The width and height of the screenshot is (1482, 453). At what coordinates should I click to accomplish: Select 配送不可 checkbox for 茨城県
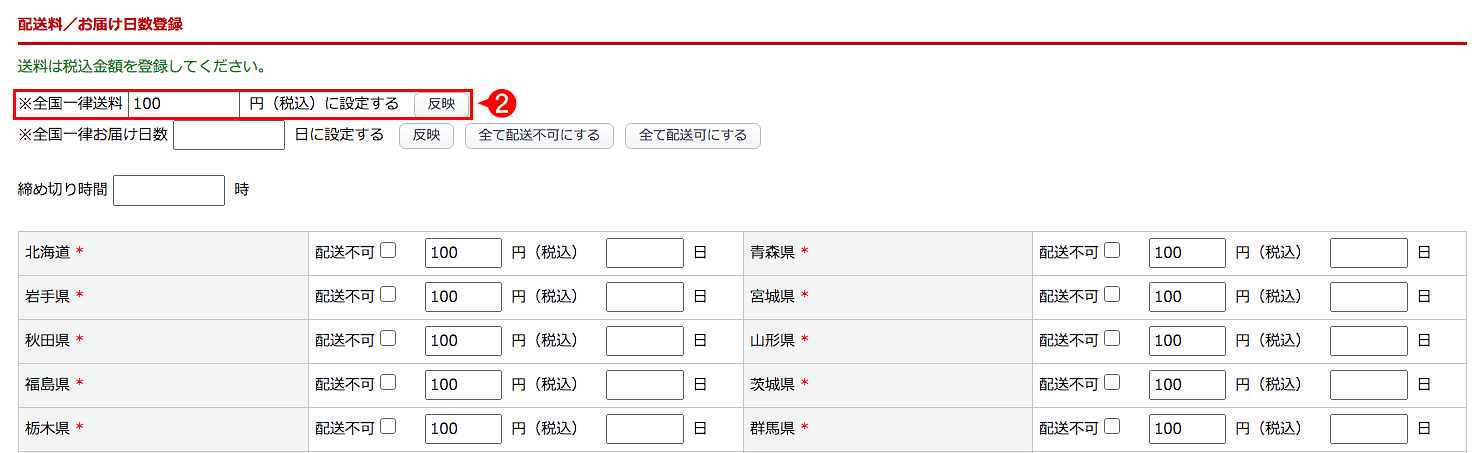pyautogui.click(x=1112, y=383)
